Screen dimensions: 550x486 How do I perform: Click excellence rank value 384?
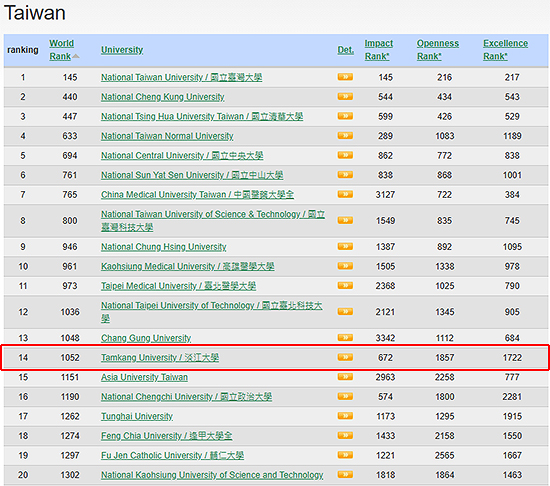click(512, 195)
